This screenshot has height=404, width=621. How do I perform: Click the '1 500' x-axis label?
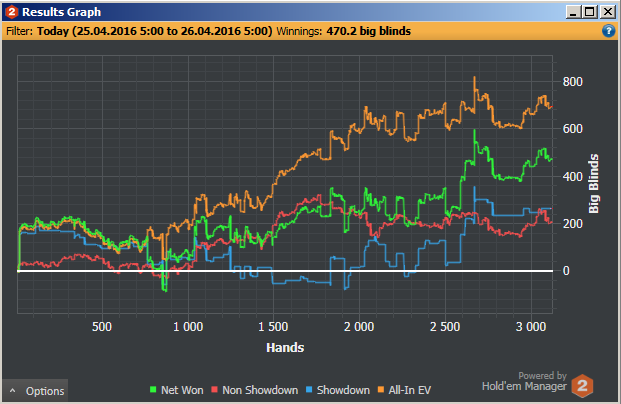click(x=273, y=327)
